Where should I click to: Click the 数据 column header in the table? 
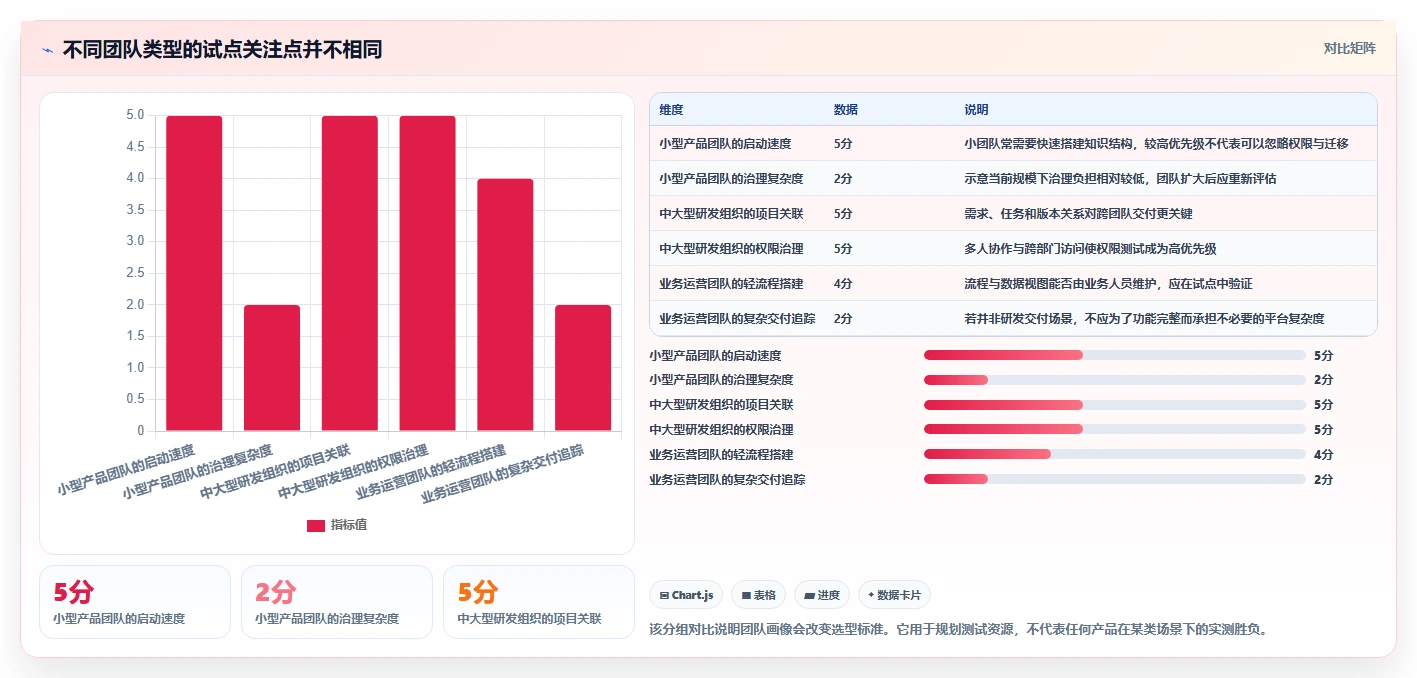(x=845, y=110)
